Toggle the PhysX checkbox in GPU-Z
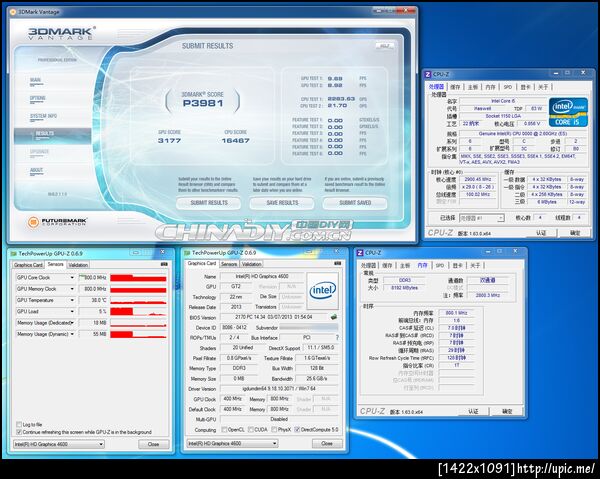 [274, 430]
